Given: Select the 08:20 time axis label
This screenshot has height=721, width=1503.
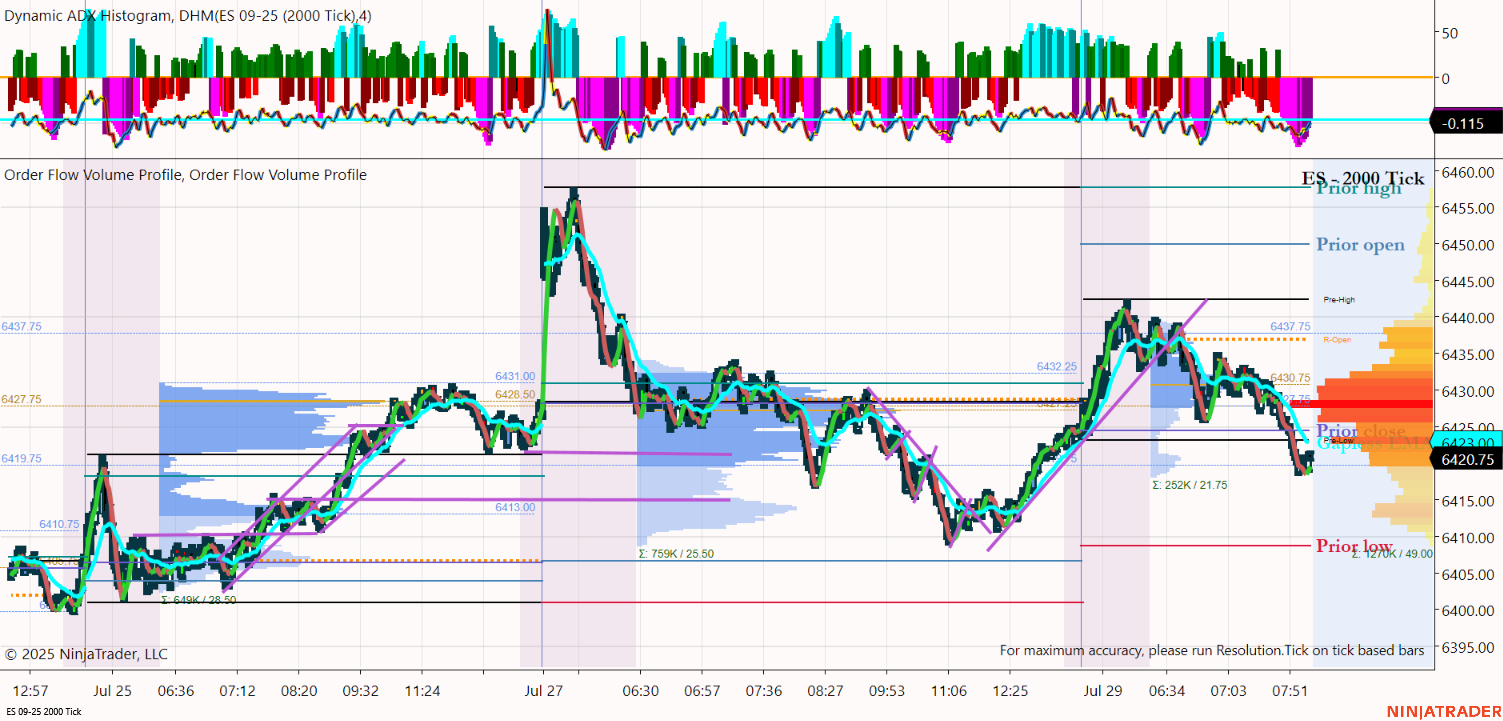Looking at the screenshot, I should (299, 691).
